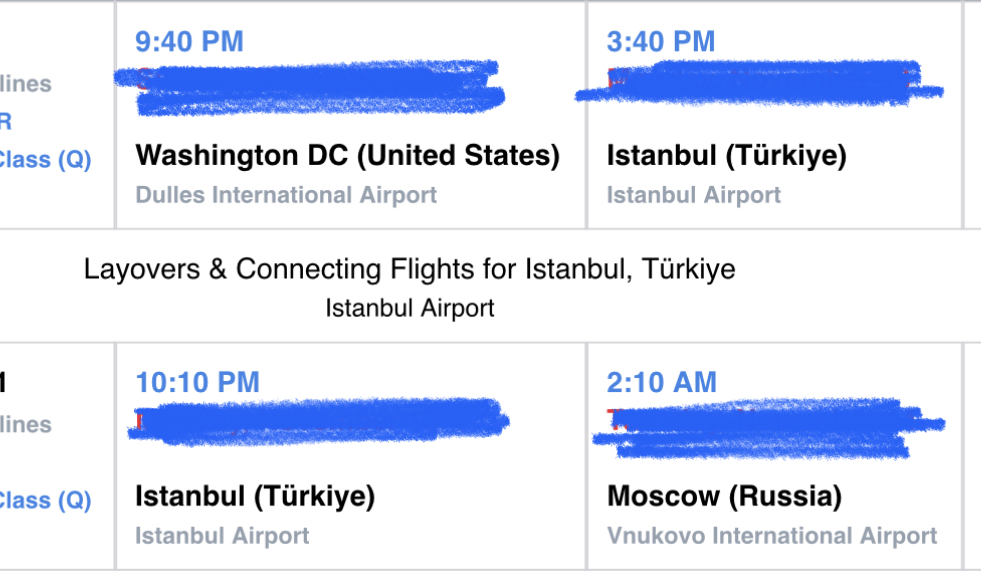Viewport: 981px width, 571px height.
Task: Open Class (Q) link for Moscow flight
Action: click(45, 499)
